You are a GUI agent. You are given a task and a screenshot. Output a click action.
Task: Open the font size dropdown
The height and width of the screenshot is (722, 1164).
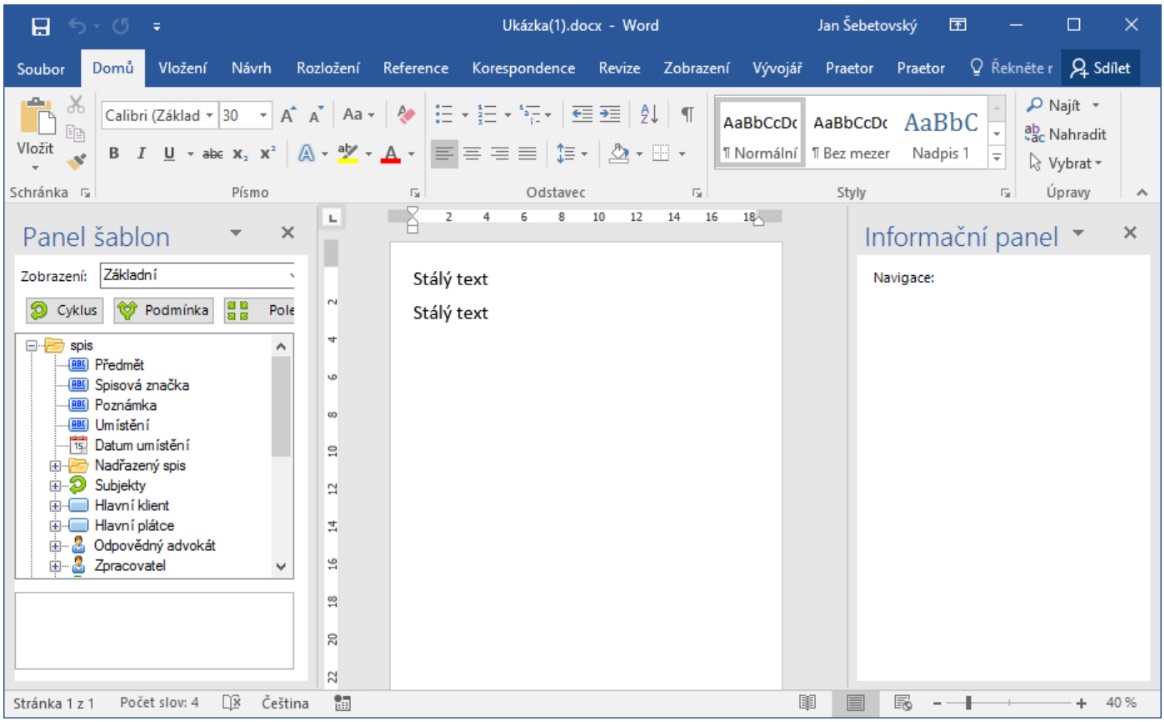coord(264,116)
